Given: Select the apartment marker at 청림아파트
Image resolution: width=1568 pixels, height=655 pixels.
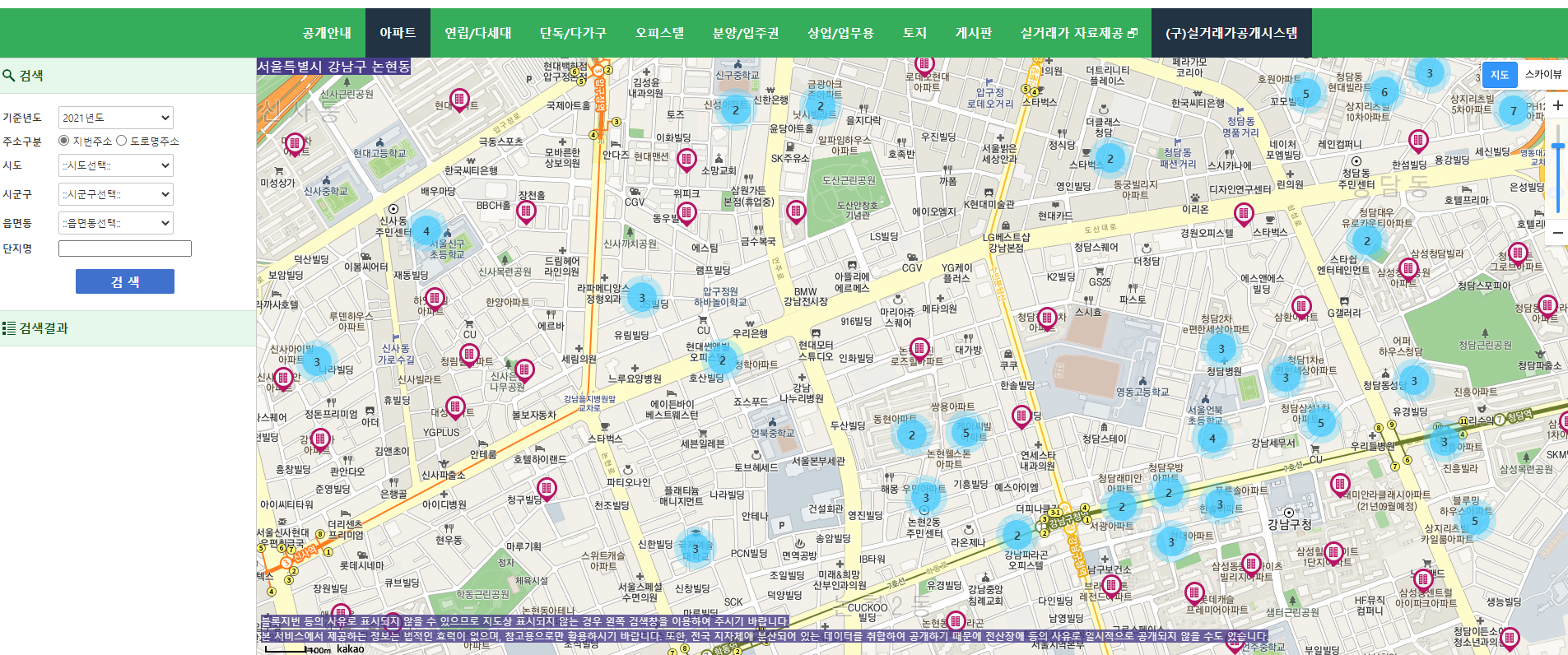Looking at the screenshot, I should pyautogui.click(x=469, y=355).
